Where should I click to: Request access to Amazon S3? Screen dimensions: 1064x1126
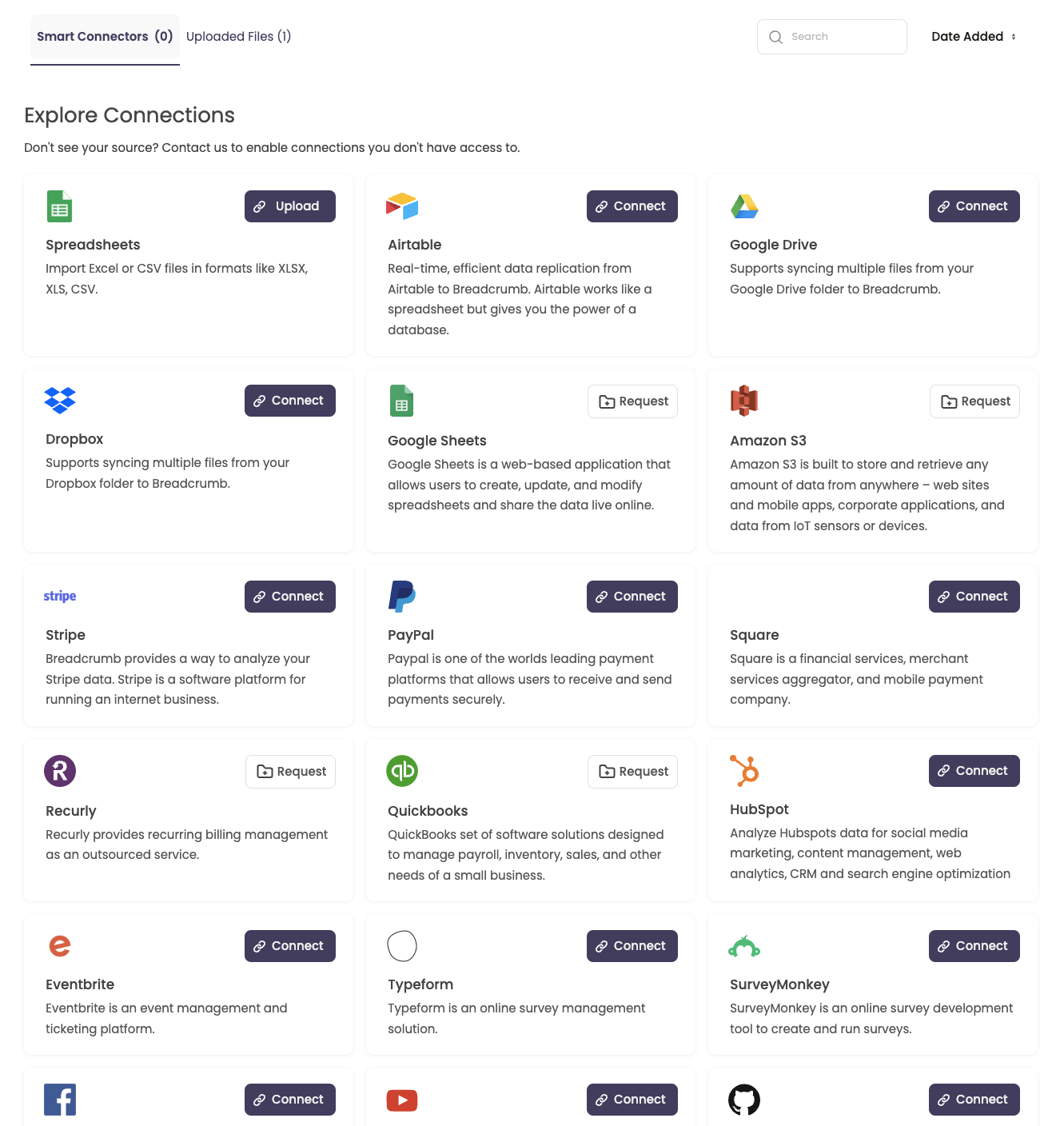[x=974, y=401]
